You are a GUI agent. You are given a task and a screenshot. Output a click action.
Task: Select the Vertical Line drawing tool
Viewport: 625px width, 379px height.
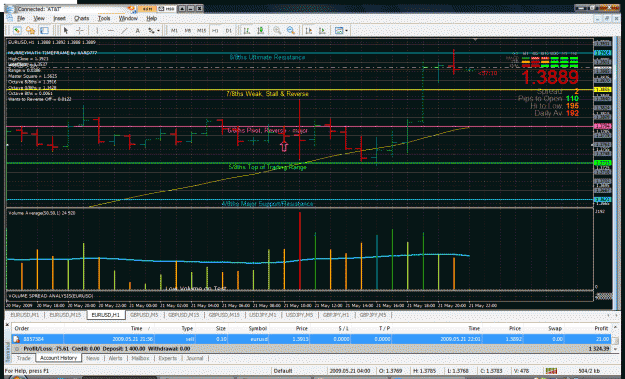click(96, 30)
